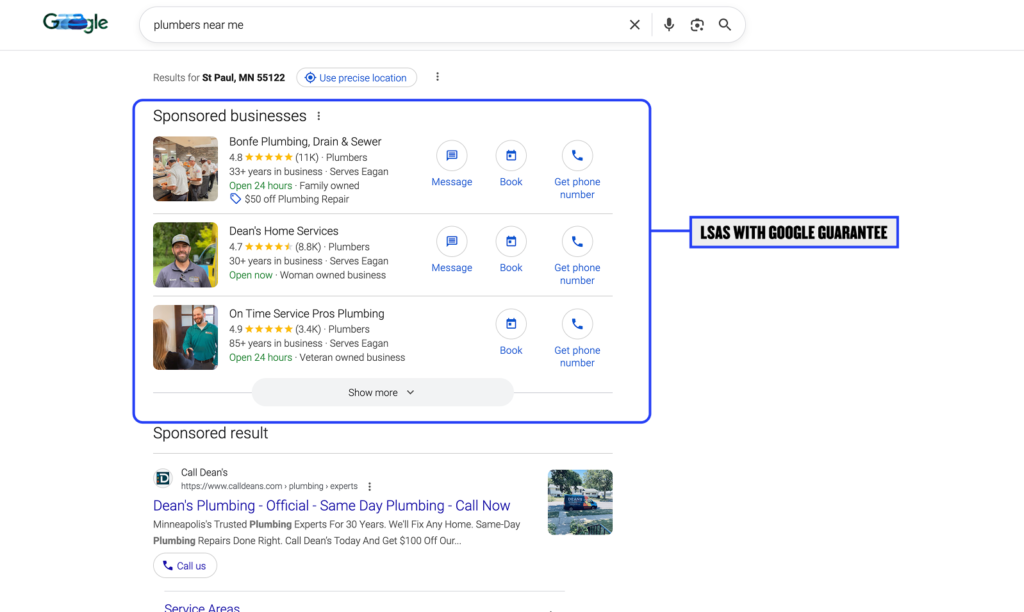Click the phone icon for Bonfe Plumbing
Image resolution: width=1024 pixels, height=612 pixels.
pos(577,155)
